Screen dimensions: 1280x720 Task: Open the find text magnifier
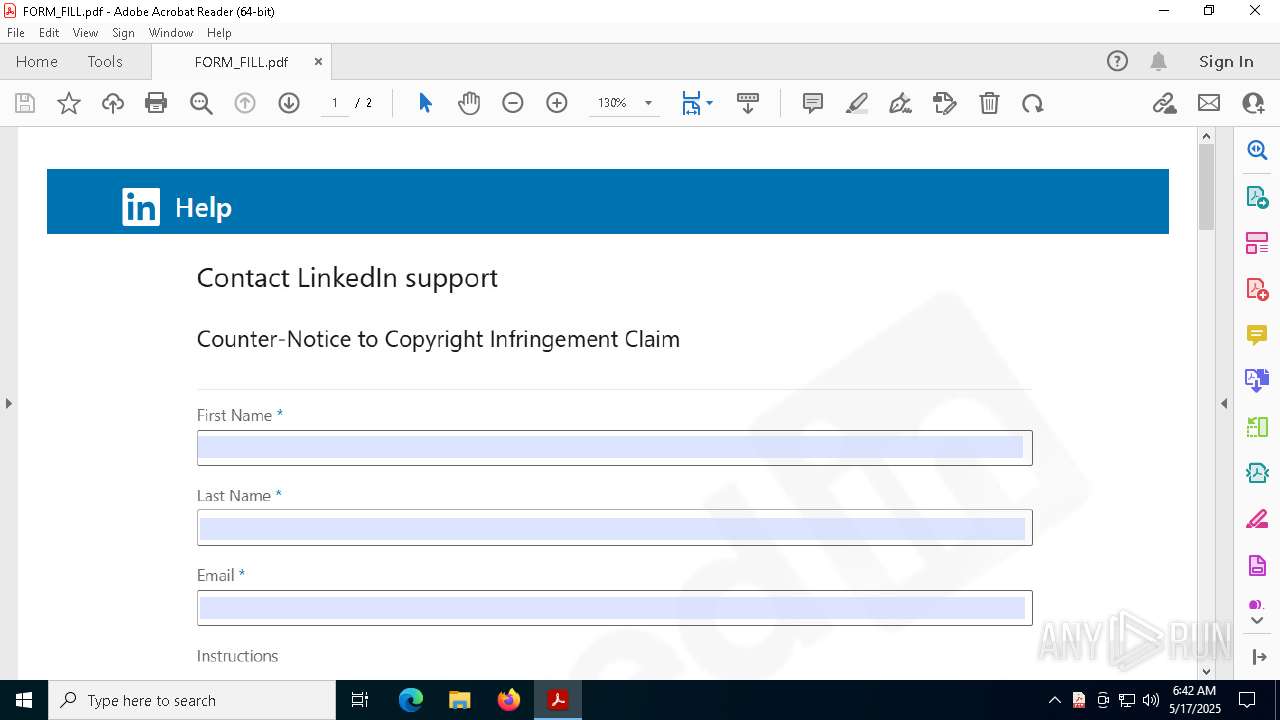(201, 103)
